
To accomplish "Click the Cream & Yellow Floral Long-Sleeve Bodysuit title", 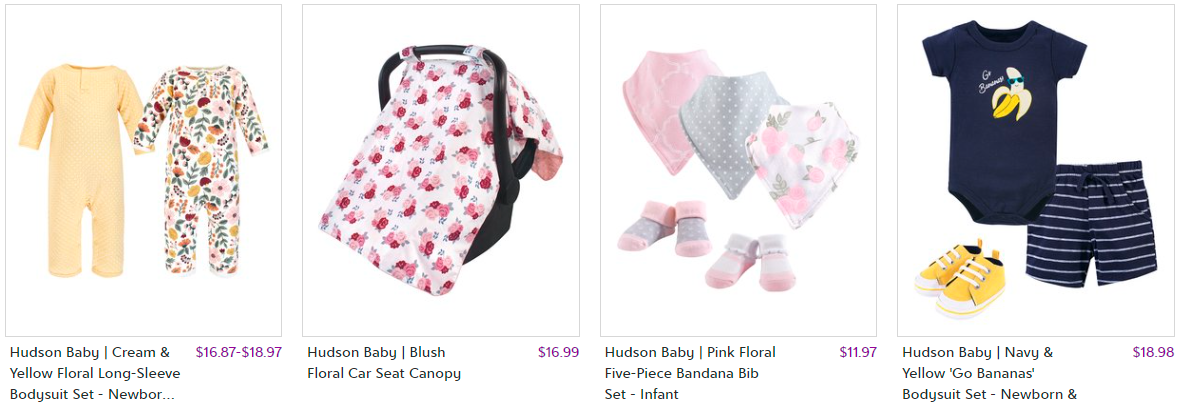I will 96,373.
